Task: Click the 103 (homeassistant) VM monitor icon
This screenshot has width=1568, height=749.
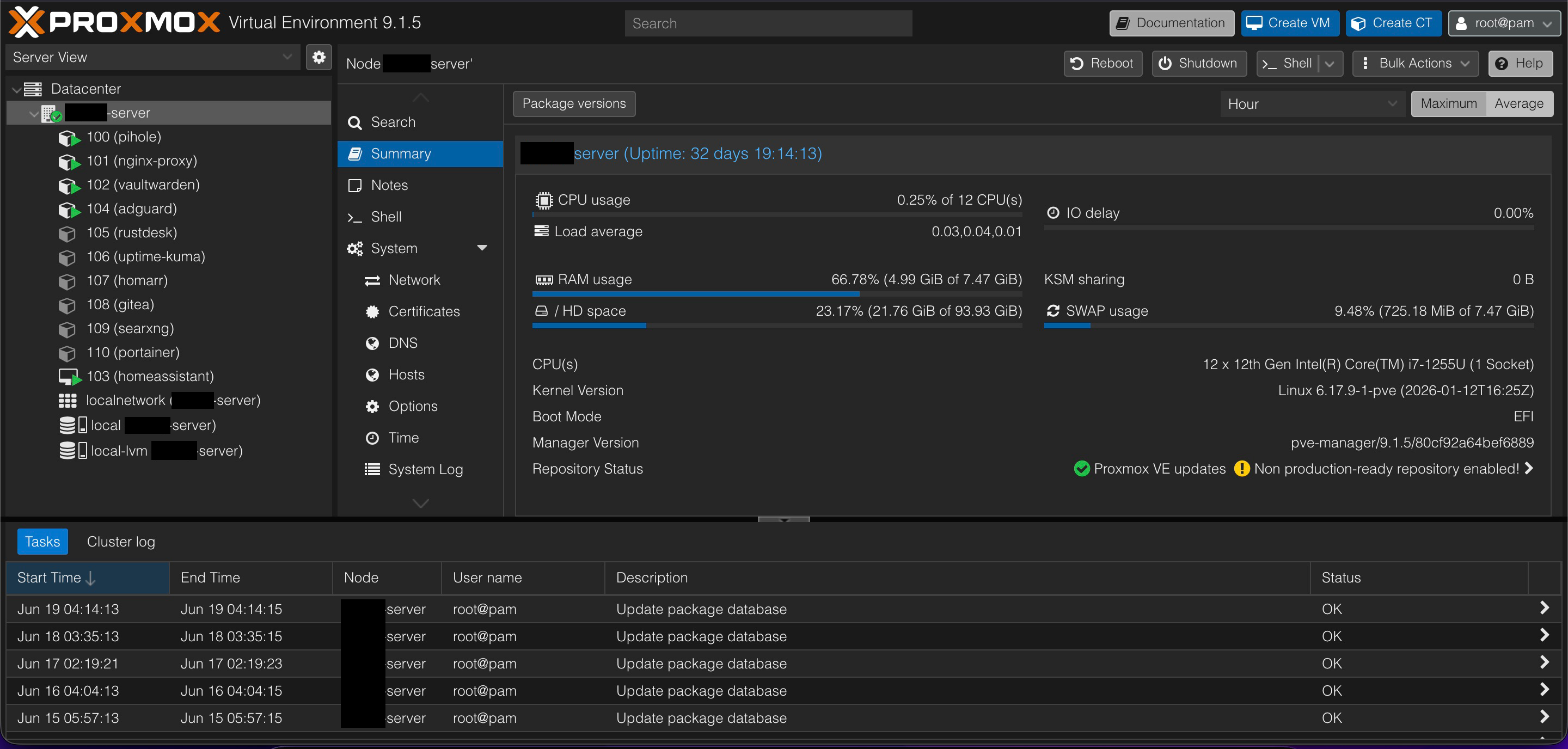Action: (x=69, y=377)
